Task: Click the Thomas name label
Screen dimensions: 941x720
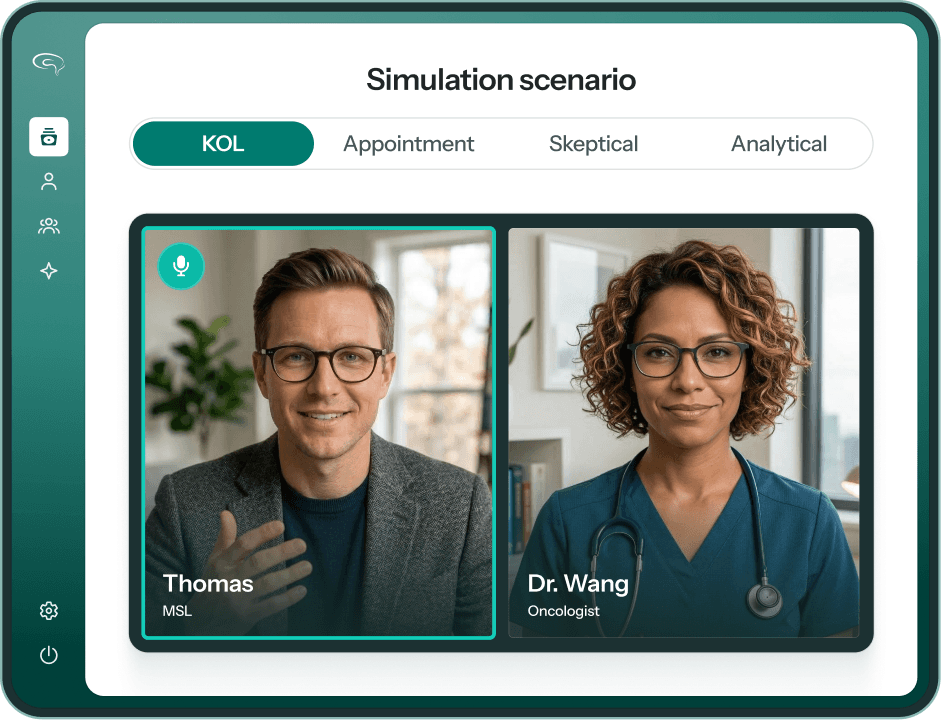Action: point(208,583)
